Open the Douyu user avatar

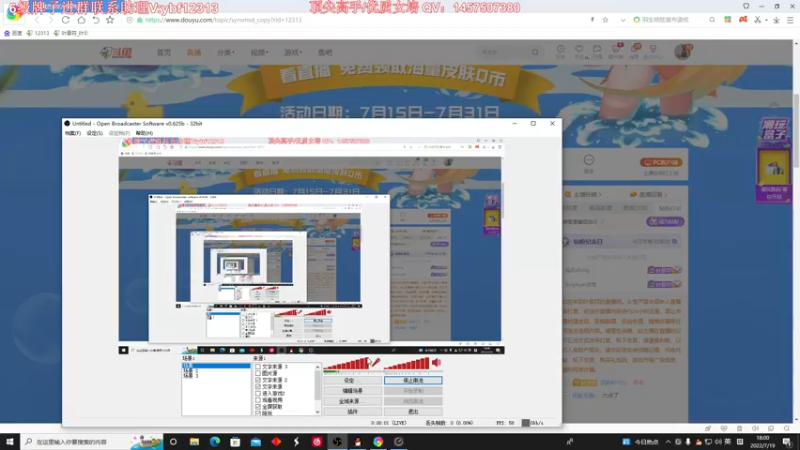[682, 52]
